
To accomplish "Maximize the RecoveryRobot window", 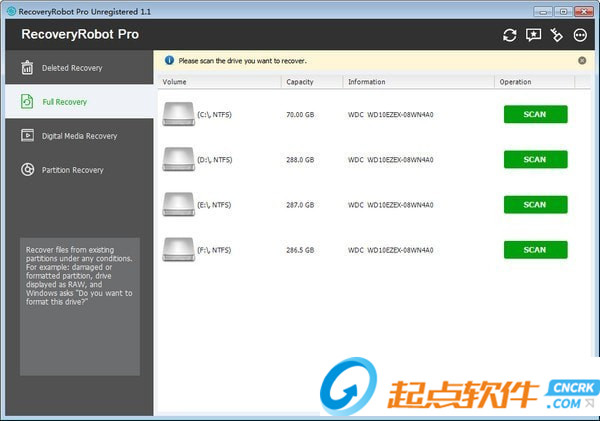I will (563, 11).
